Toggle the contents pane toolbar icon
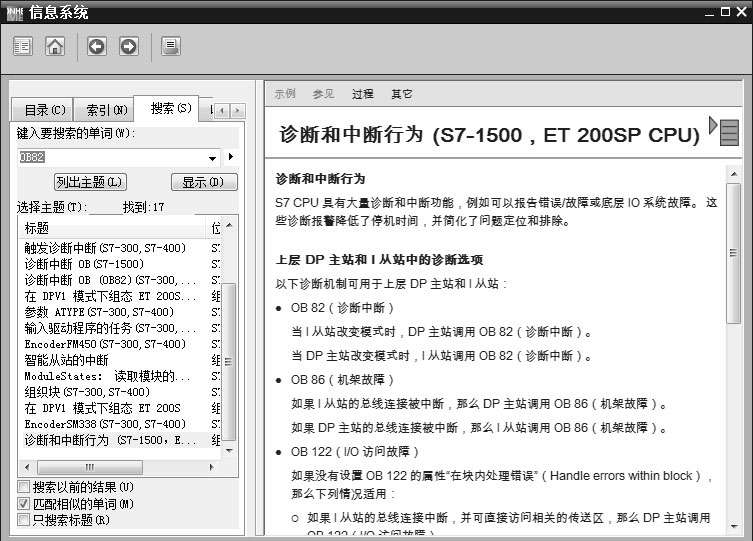 click(23, 47)
